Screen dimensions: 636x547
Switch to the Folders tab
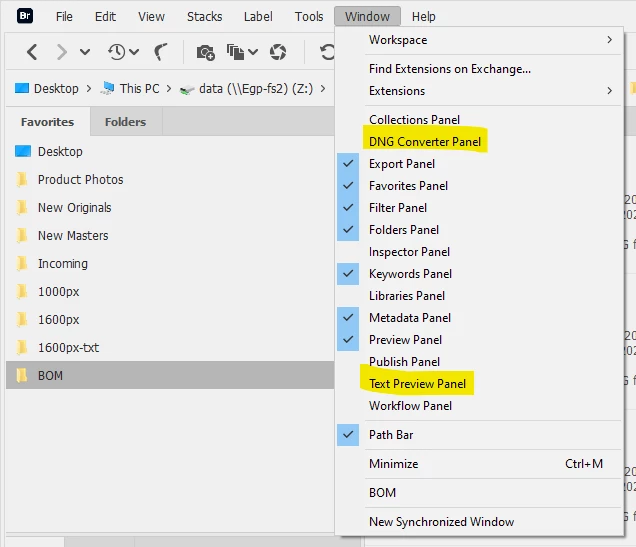tap(125, 122)
